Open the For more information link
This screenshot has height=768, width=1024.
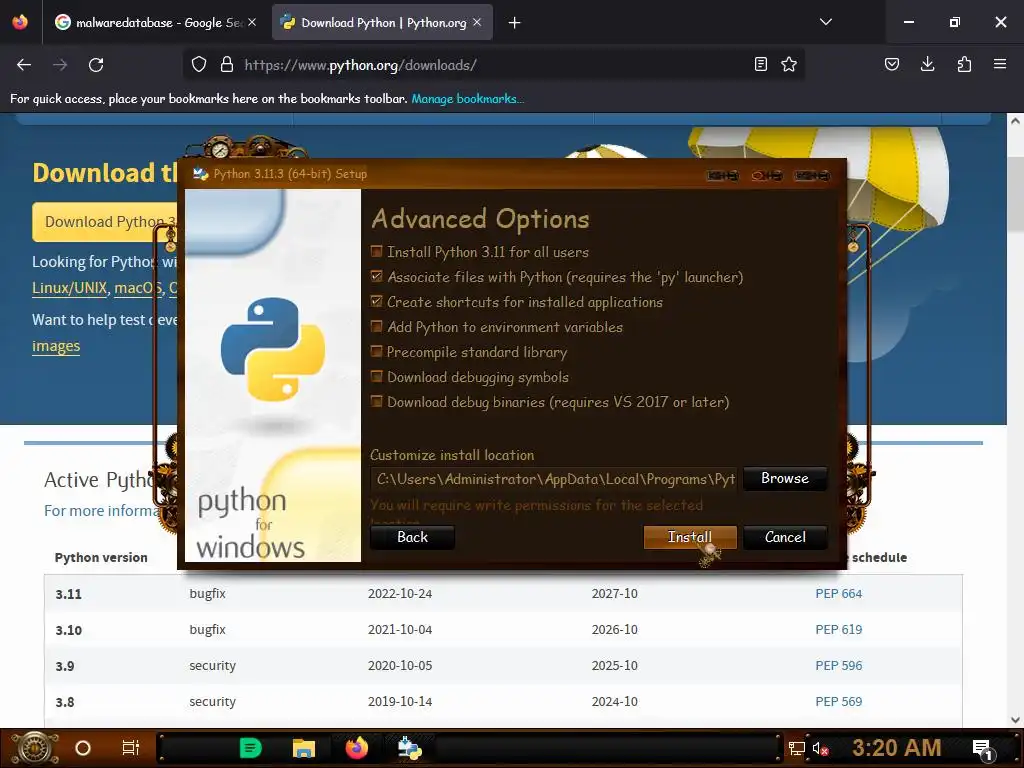102,511
